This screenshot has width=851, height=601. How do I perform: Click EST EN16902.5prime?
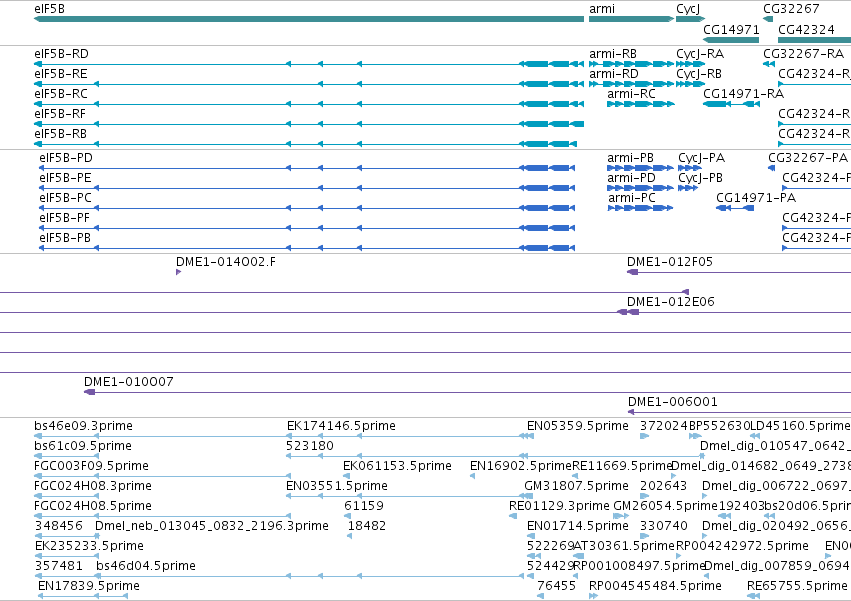[521, 466]
